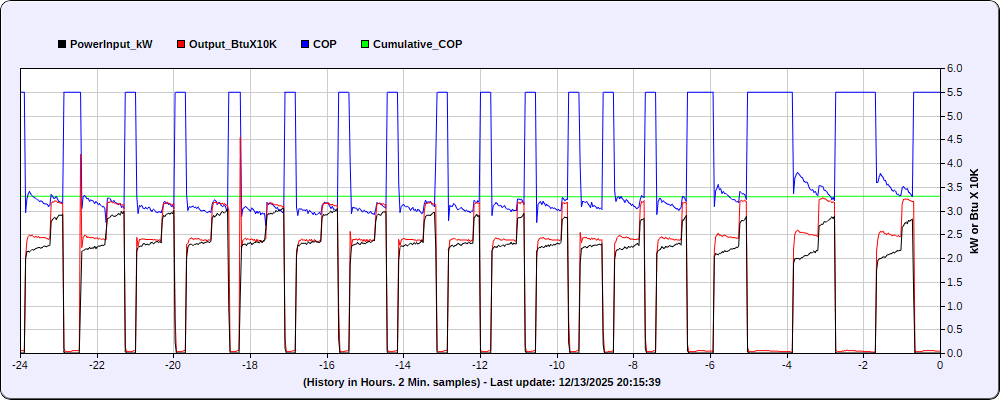Click the black PowerInput_kW legend swatch
The height and width of the screenshot is (400, 1000).
64,44
